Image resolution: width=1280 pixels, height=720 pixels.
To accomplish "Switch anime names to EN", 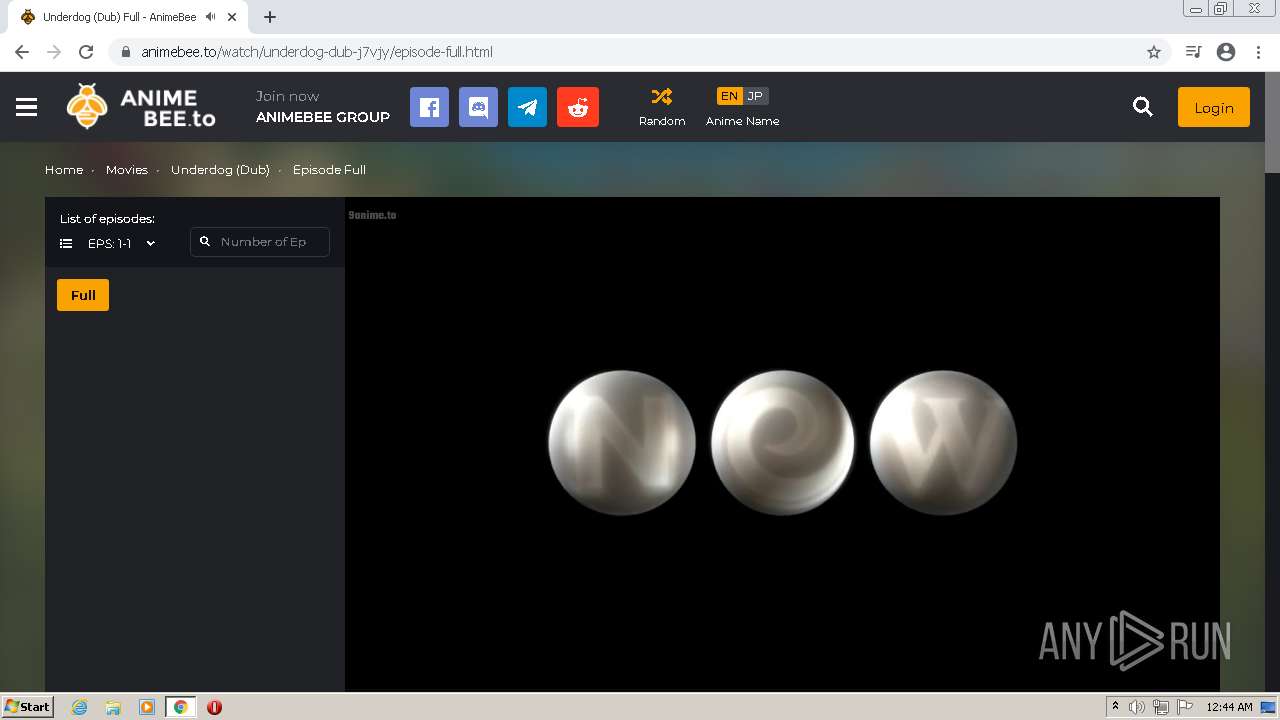I will click(729, 96).
